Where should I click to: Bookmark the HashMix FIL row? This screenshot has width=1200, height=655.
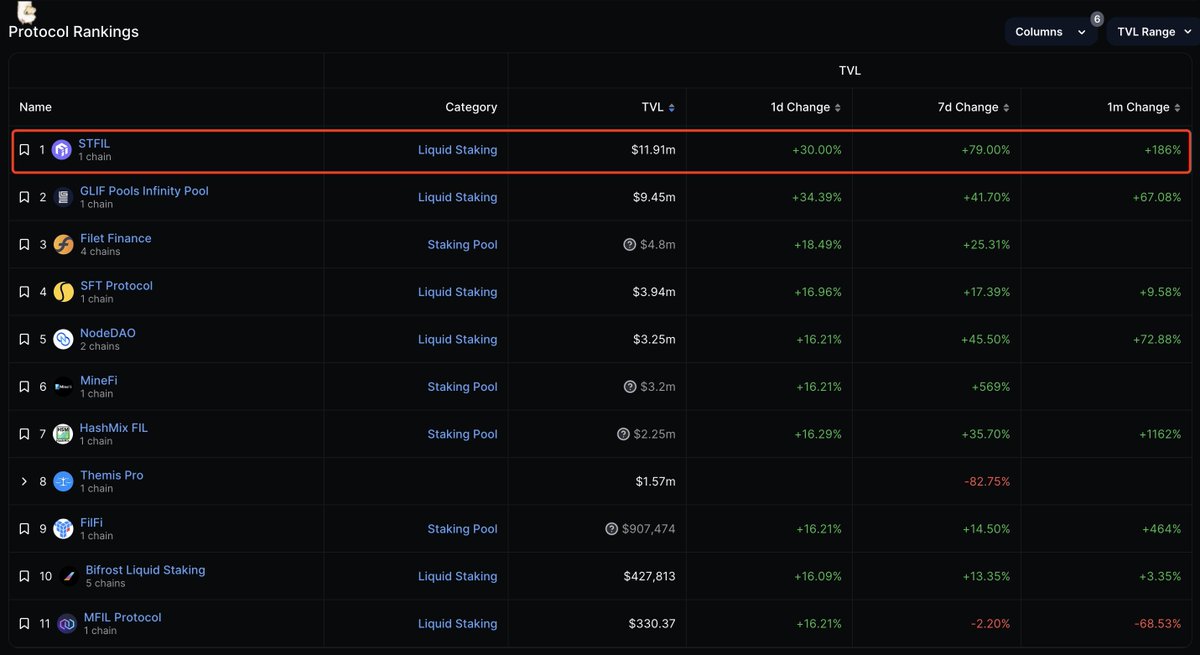click(25, 434)
